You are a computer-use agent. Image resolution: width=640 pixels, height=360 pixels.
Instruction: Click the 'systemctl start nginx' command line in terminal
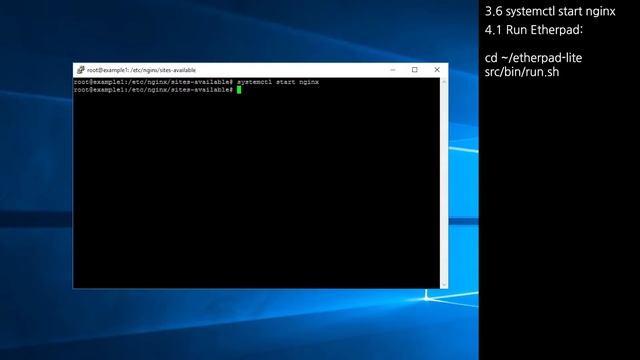coord(196,82)
